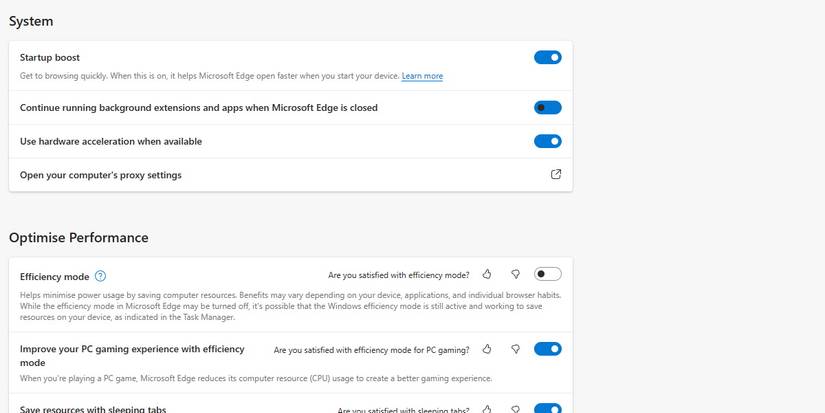The image size is (825, 413).
Task: Click the proxy settings external link icon
Action: pos(556,174)
